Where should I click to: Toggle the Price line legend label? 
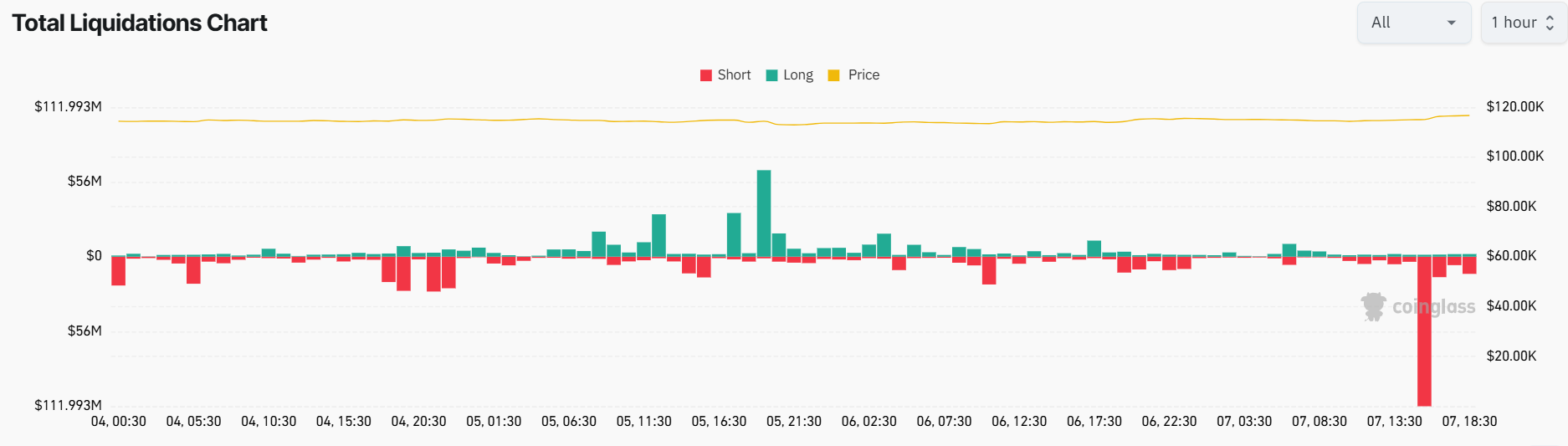(863, 75)
